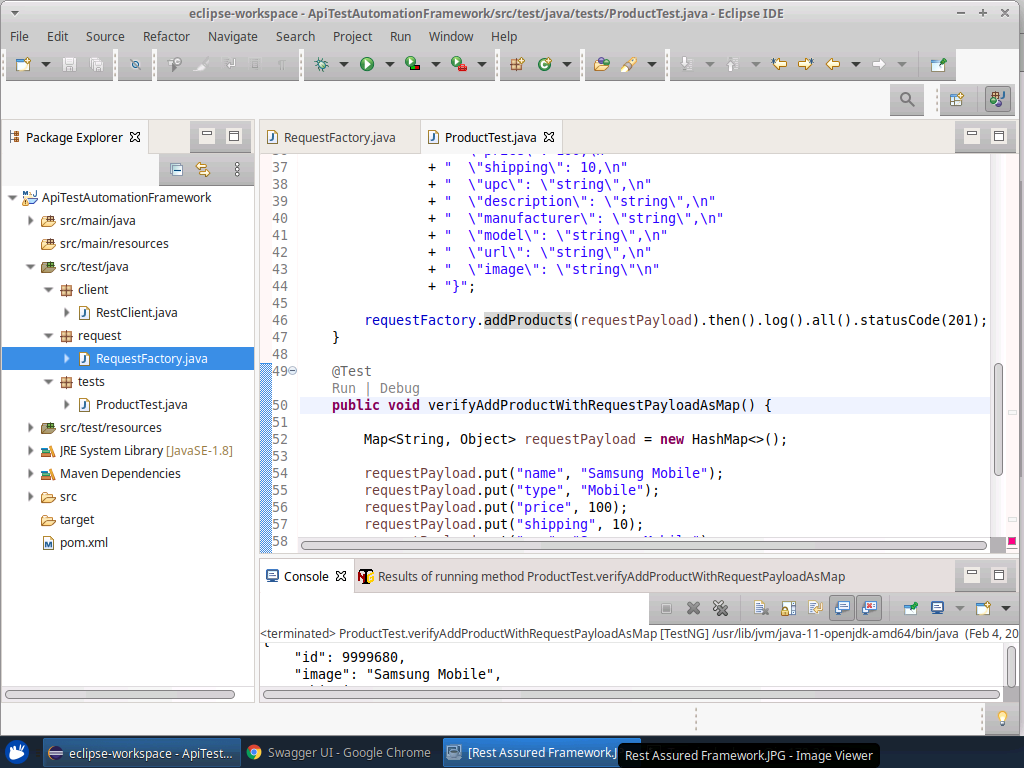The width and height of the screenshot is (1024, 768).
Task: Click the Run link above the test method
Action: [343, 388]
